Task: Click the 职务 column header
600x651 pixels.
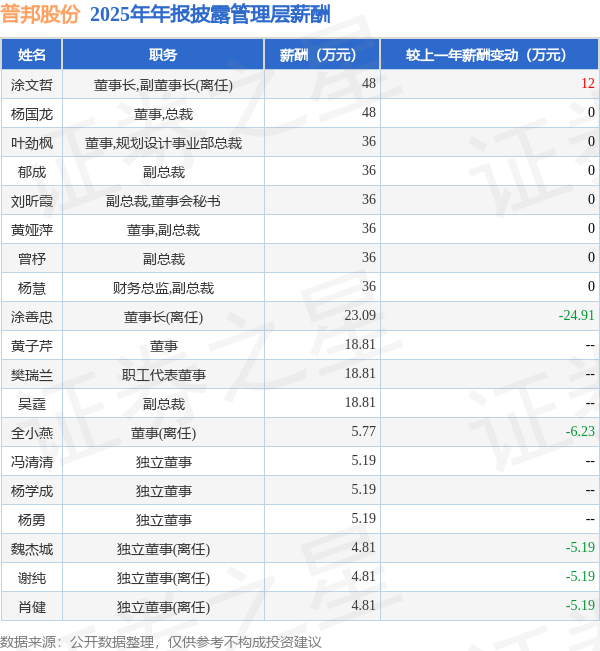Action: (x=163, y=54)
